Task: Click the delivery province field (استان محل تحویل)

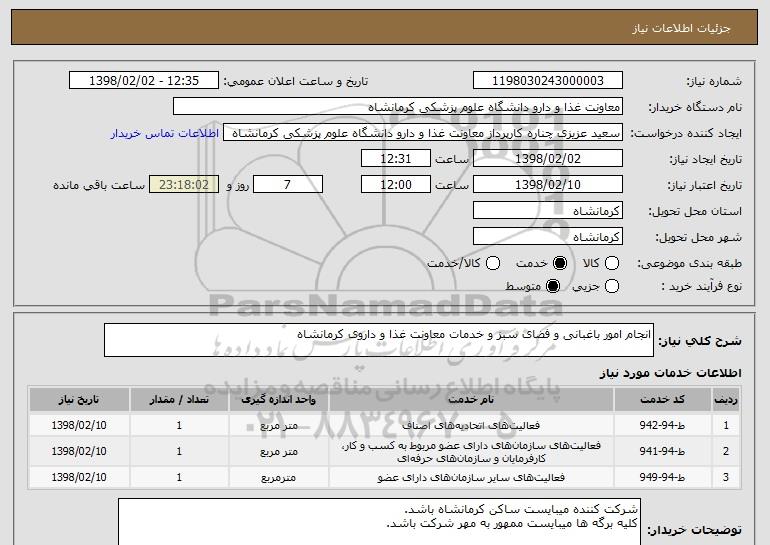Action: point(548,211)
